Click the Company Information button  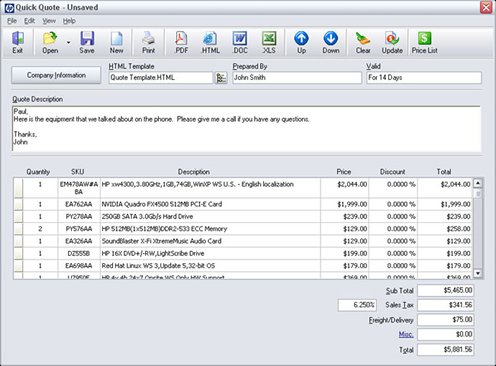tap(56, 75)
